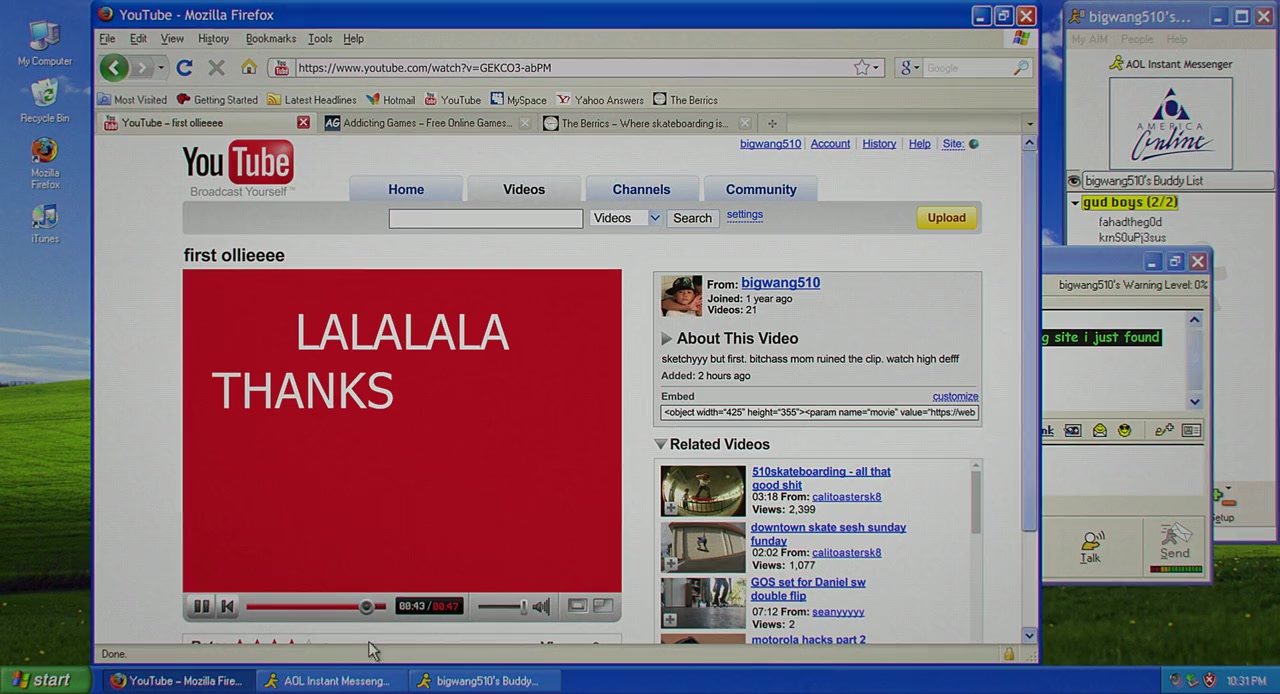Click the stop loading X icon

click(x=216, y=68)
